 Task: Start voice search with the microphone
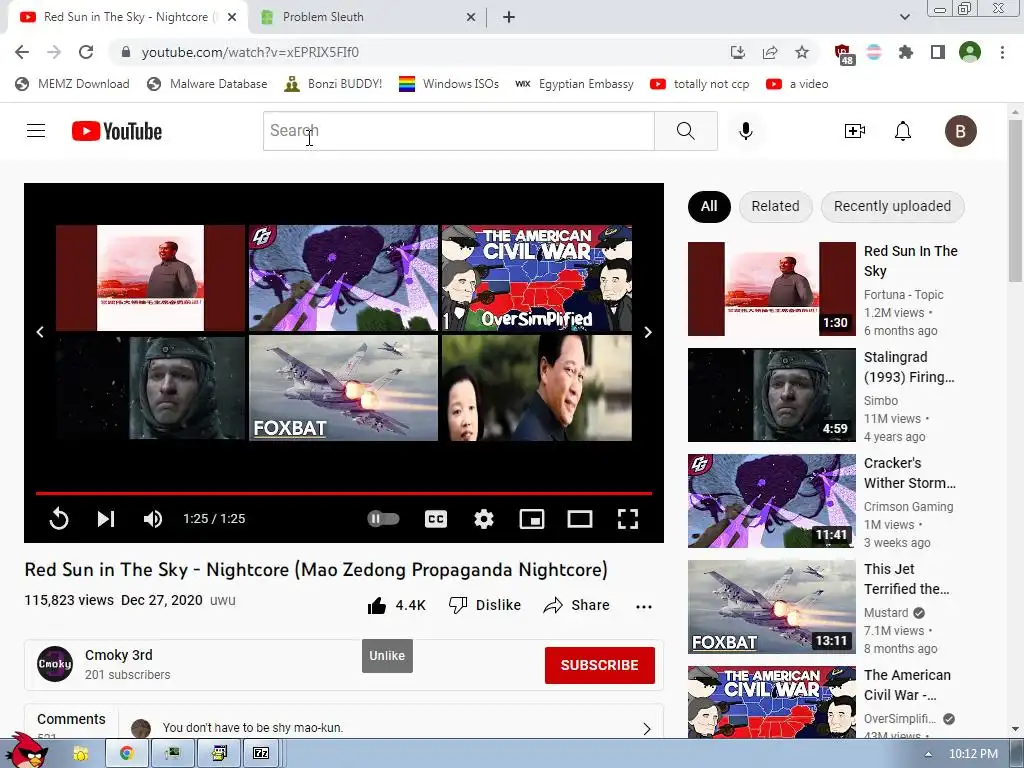pyautogui.click(x=745, y=131)
